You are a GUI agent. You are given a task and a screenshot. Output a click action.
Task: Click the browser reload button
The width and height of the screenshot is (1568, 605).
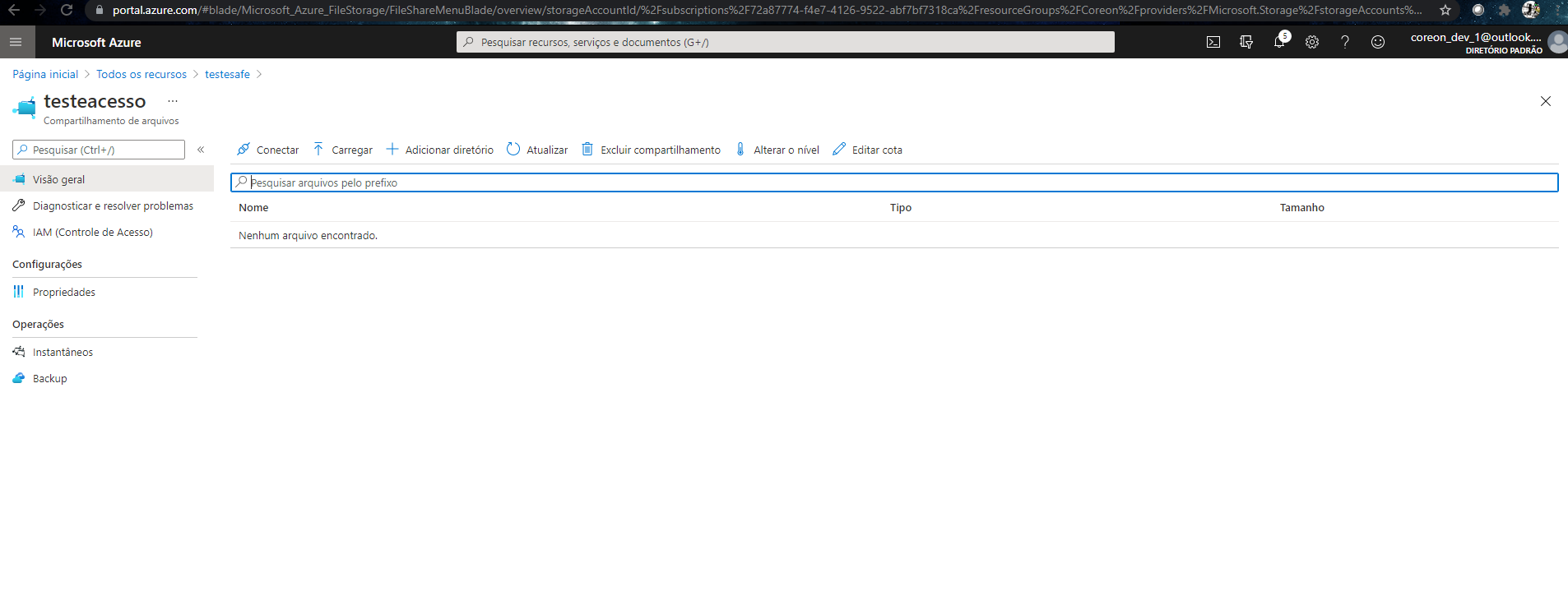click(67, 10)
